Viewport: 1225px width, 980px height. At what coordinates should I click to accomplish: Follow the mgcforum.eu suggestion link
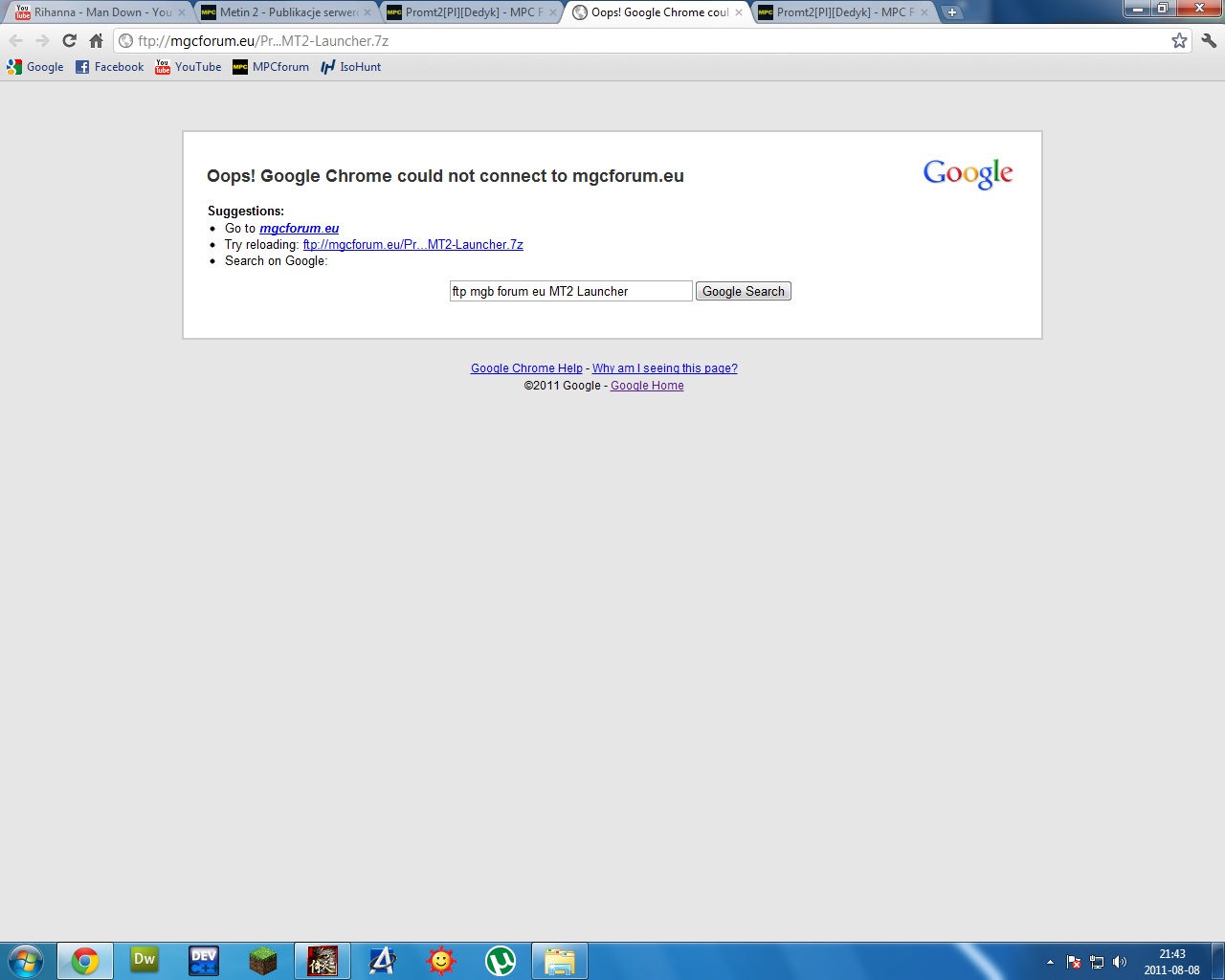[x=299, y=228]
